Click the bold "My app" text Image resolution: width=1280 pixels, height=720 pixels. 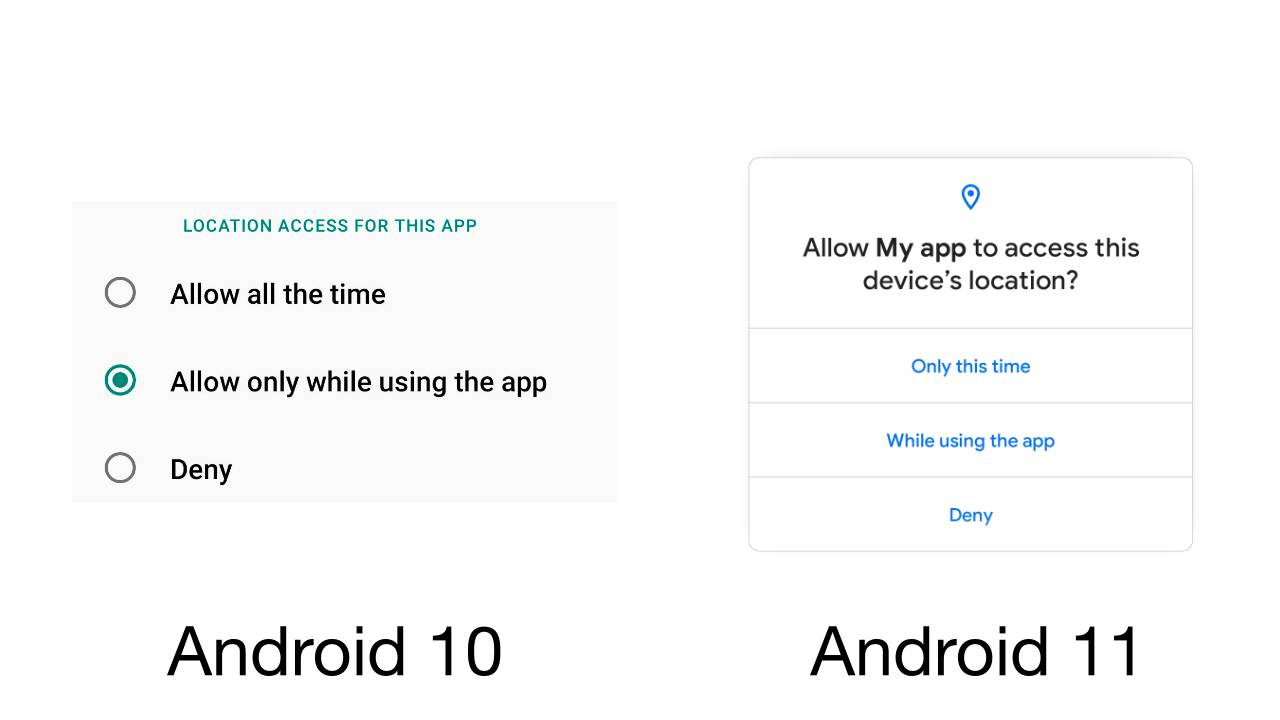[920, 249]
